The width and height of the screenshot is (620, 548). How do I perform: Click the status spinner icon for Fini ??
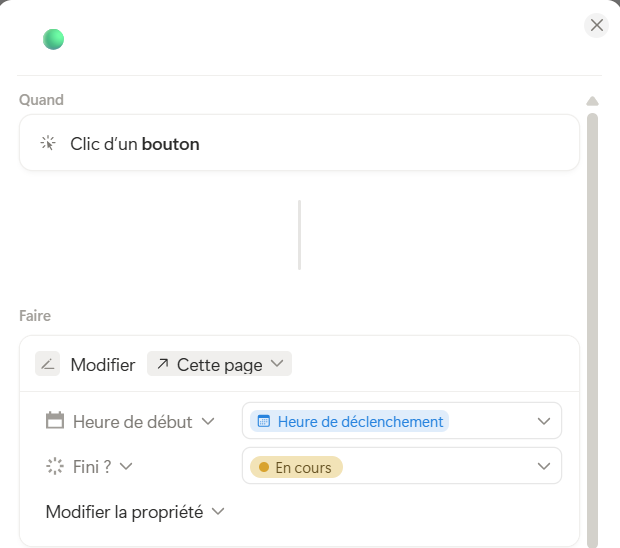[x=55, y=466]
